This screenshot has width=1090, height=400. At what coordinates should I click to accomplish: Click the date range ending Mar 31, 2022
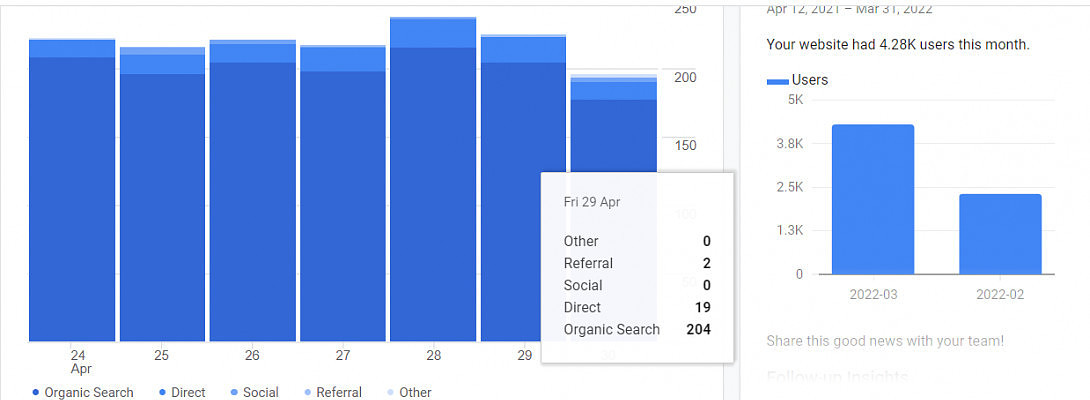click(848, 9)
